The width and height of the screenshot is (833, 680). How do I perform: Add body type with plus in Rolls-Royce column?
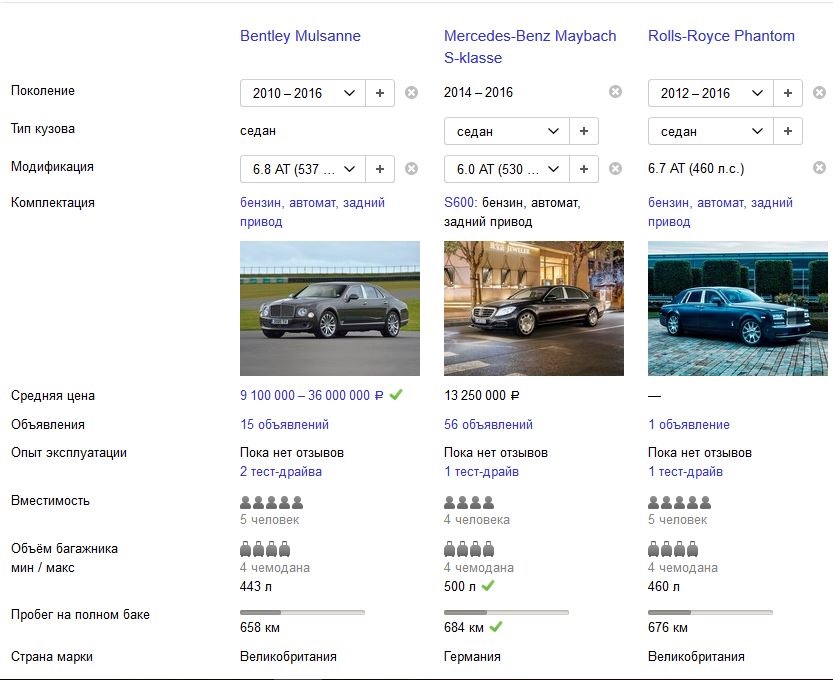click(x=788, y=131)
